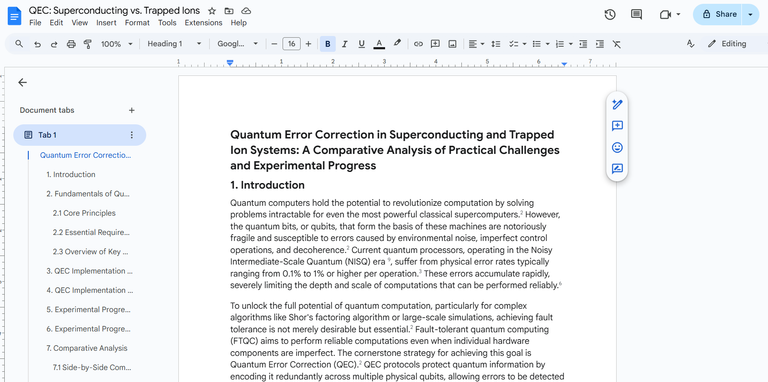This screenshot has height=382, width=768.
Task: Click the Insert image icon
Action: coord(453,44)
